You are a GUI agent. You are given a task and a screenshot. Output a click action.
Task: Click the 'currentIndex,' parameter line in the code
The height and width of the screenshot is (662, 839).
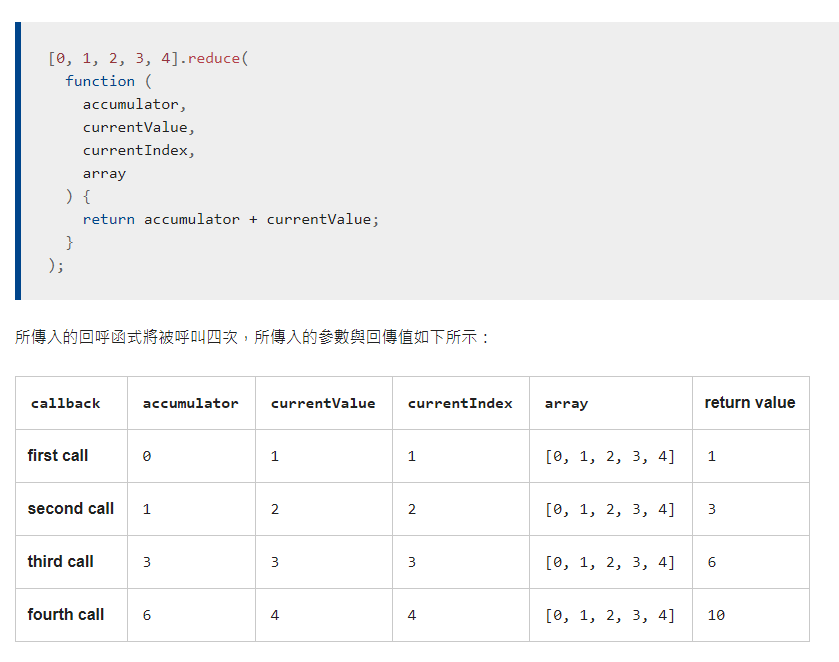click(x=139, y=150)
